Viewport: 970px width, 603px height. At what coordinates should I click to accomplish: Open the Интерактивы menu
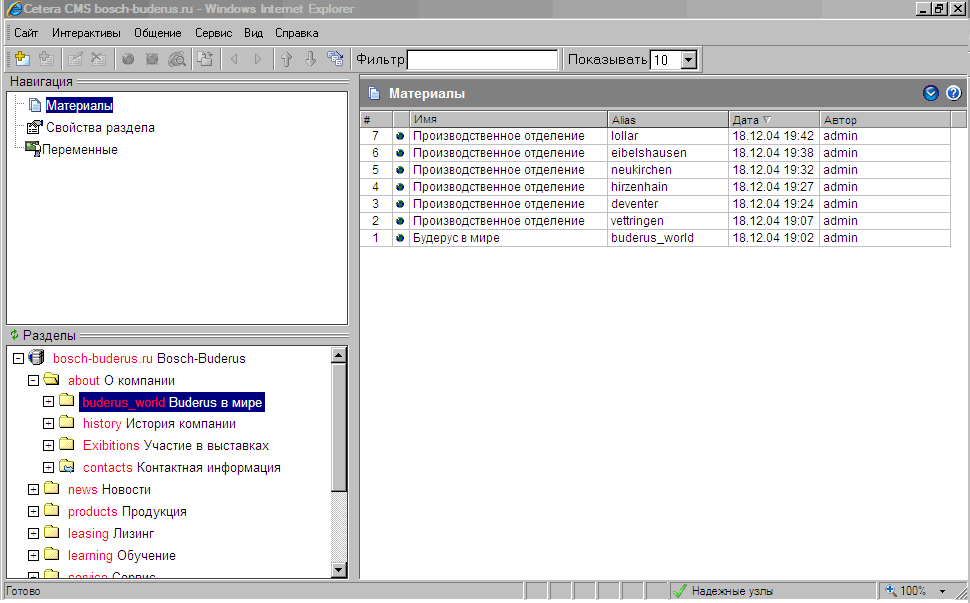point(86,33)
